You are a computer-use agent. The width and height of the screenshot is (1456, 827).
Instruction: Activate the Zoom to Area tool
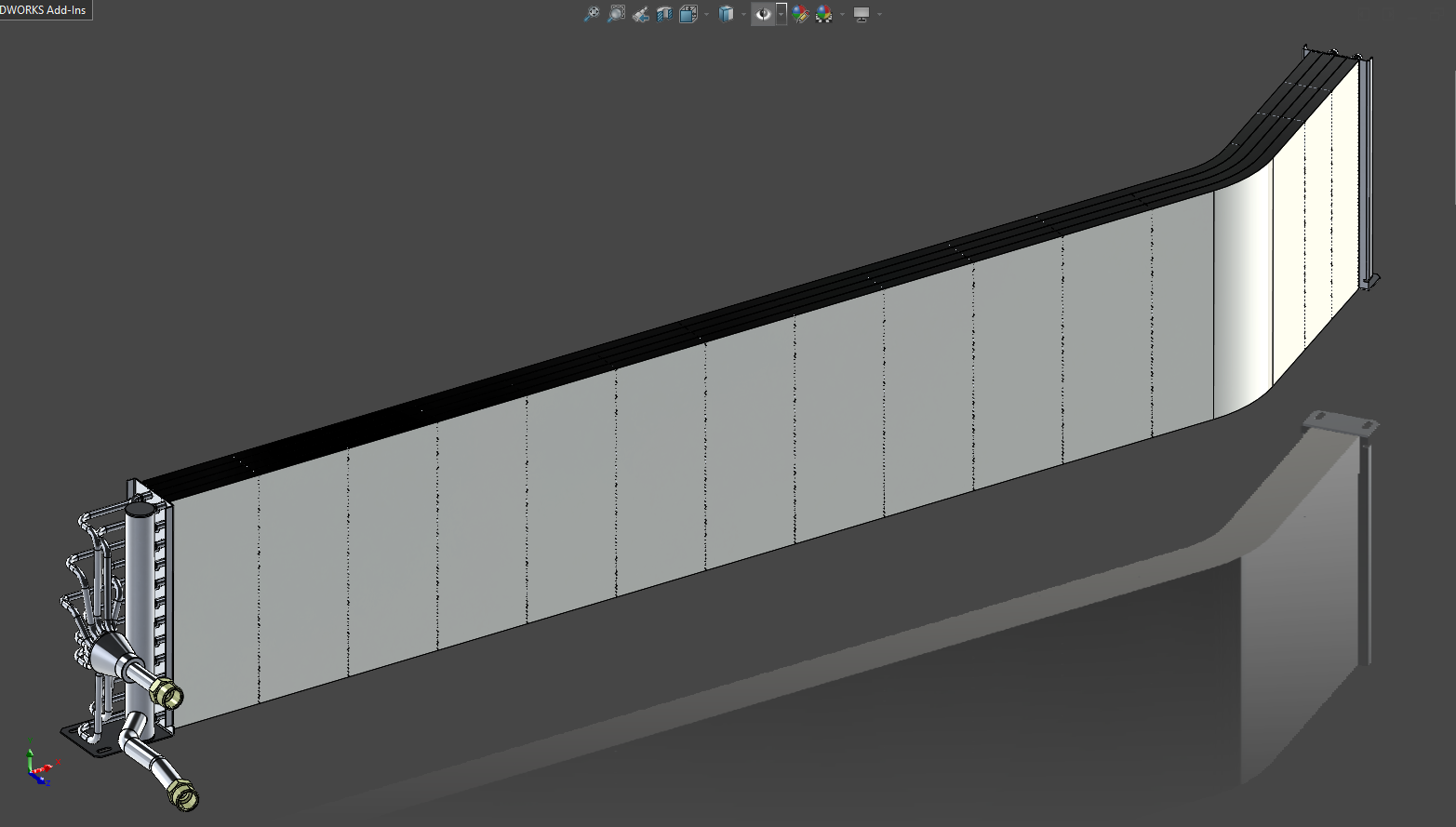(616, 14)
